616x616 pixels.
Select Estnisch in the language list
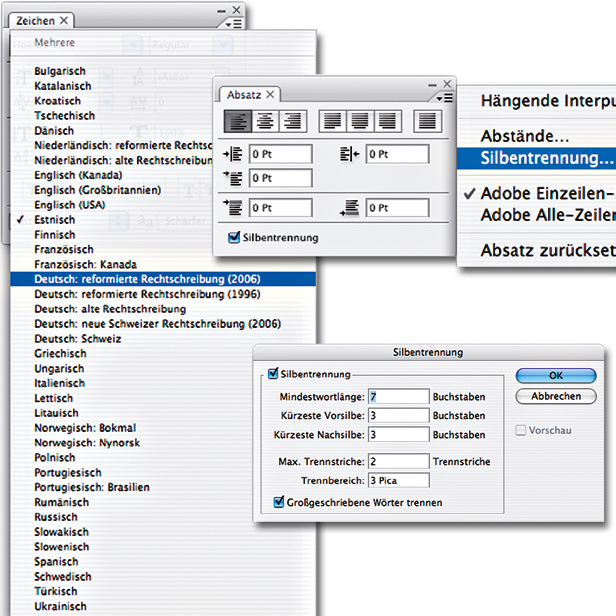click(x=112, y=220)
